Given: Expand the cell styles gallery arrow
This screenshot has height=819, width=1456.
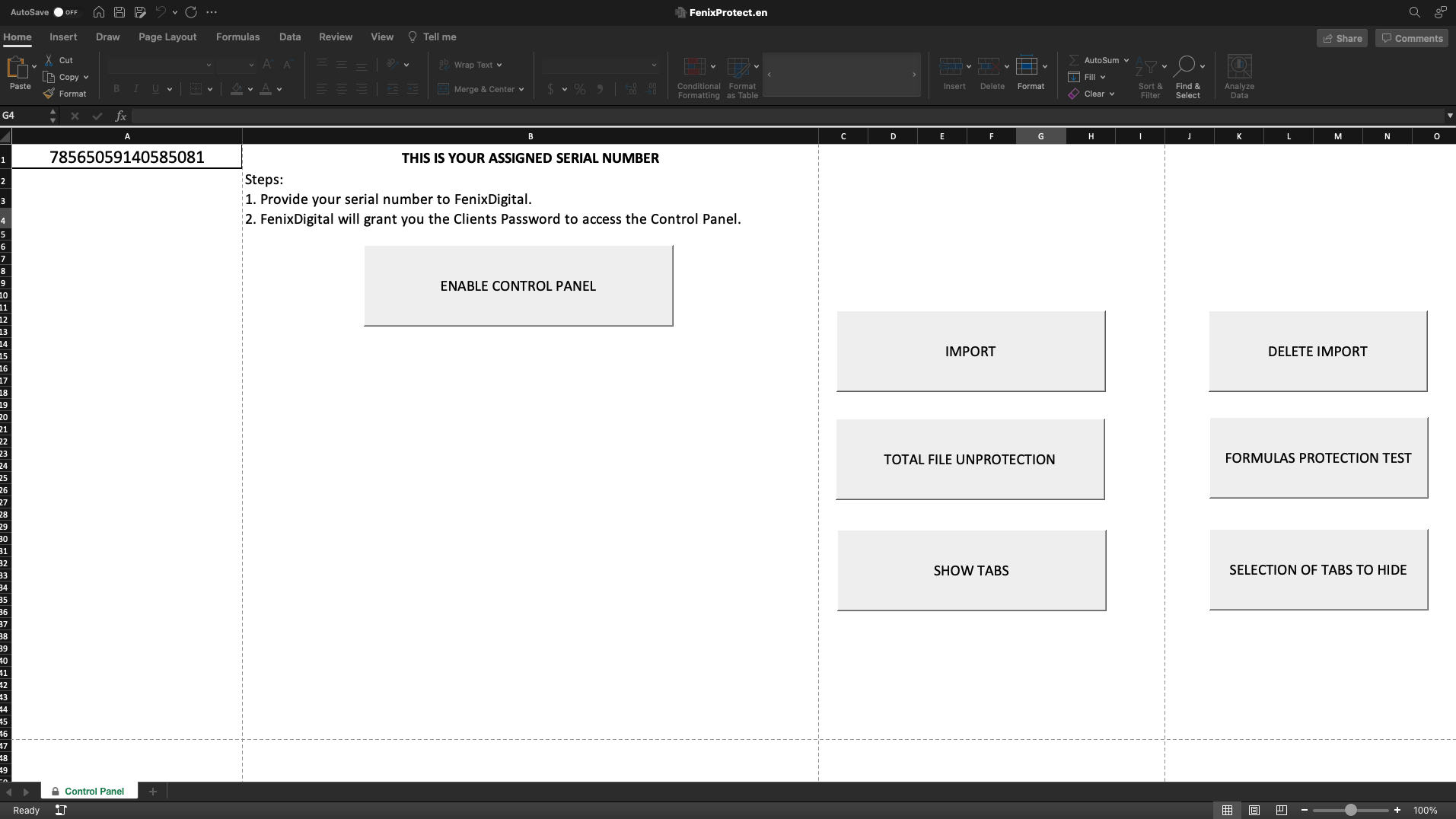Looking at the screenshot, I should (x=914, y=75).
